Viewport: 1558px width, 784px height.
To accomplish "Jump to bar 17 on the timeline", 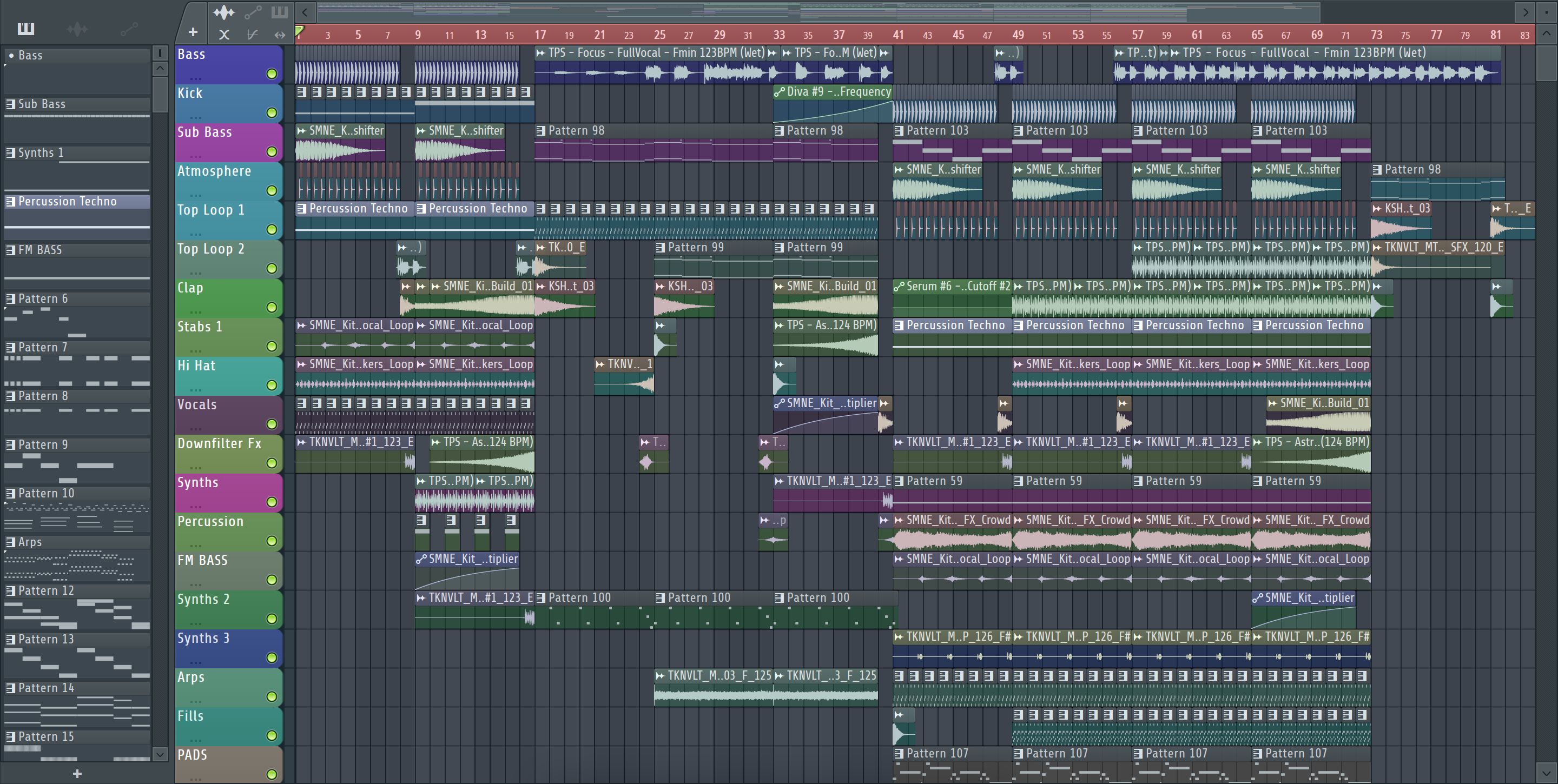I will coord(540,35).
